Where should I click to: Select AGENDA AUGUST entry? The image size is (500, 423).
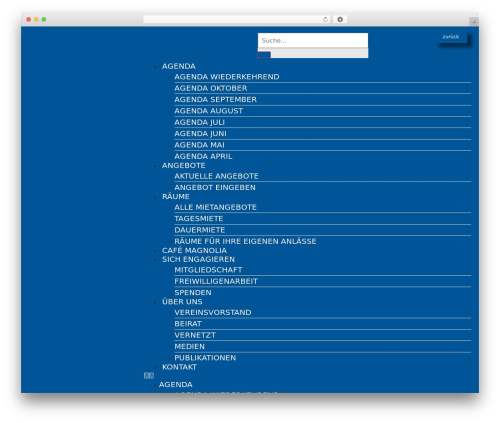click(209, 111)
